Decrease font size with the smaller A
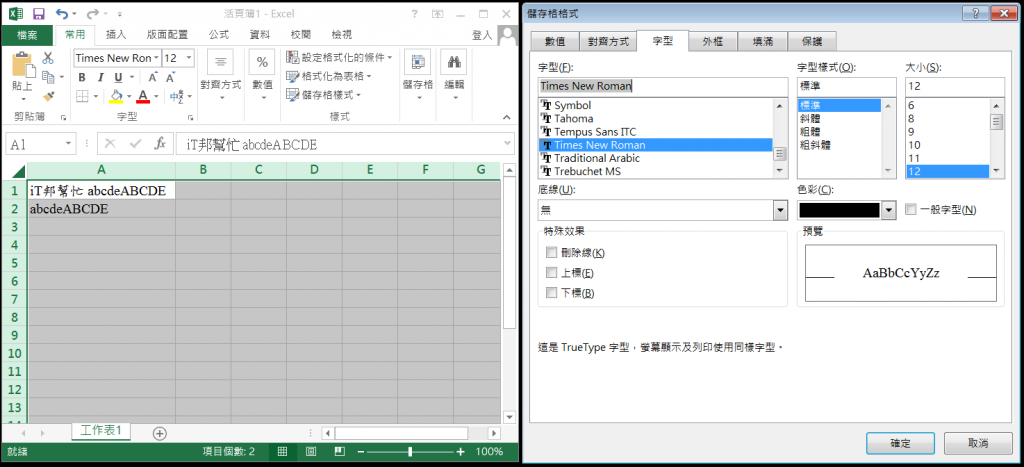The height and width of the screenshot is (467, 1024). tap(170, 78)
